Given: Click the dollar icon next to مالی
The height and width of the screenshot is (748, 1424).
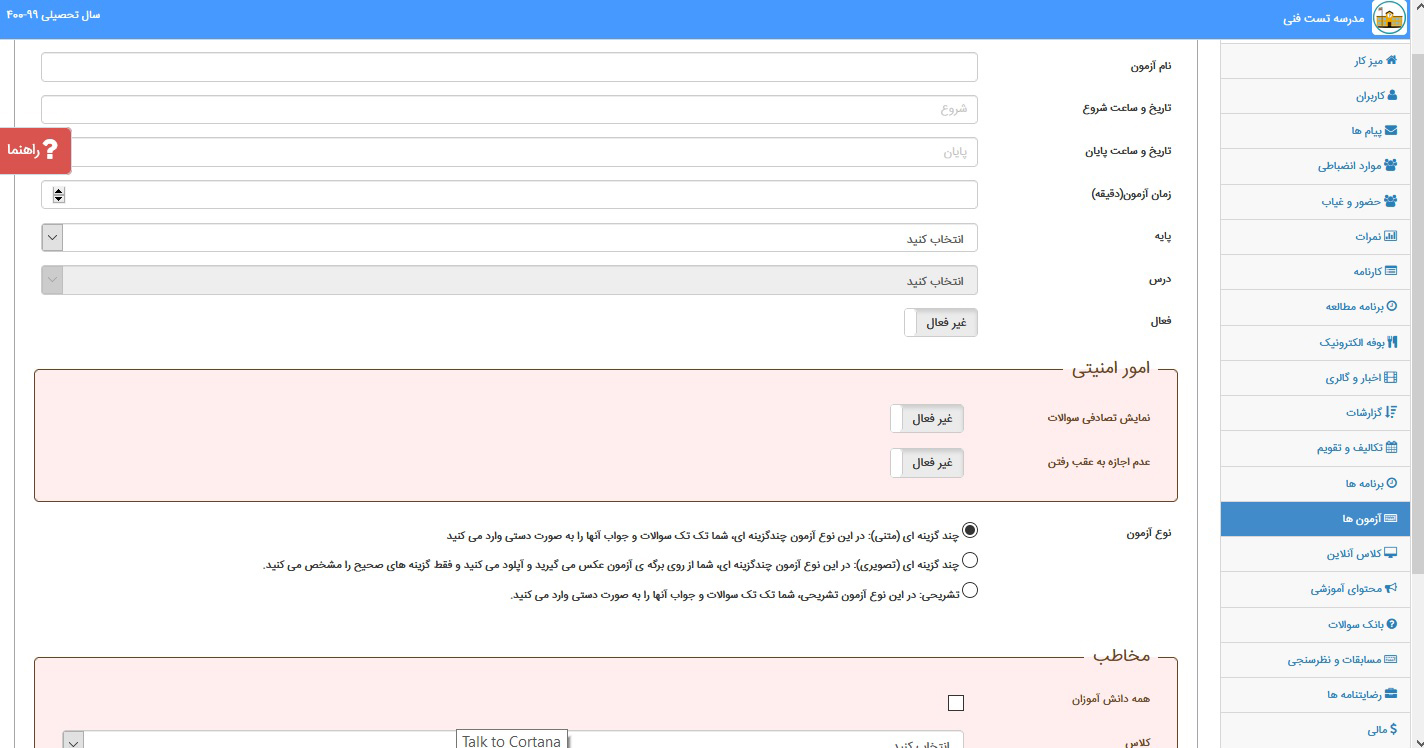Looking at the screenshot, I should point(1394,730).
